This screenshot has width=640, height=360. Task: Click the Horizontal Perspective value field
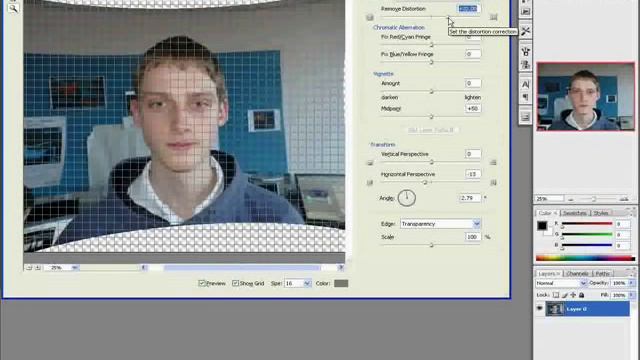(473, 174)
